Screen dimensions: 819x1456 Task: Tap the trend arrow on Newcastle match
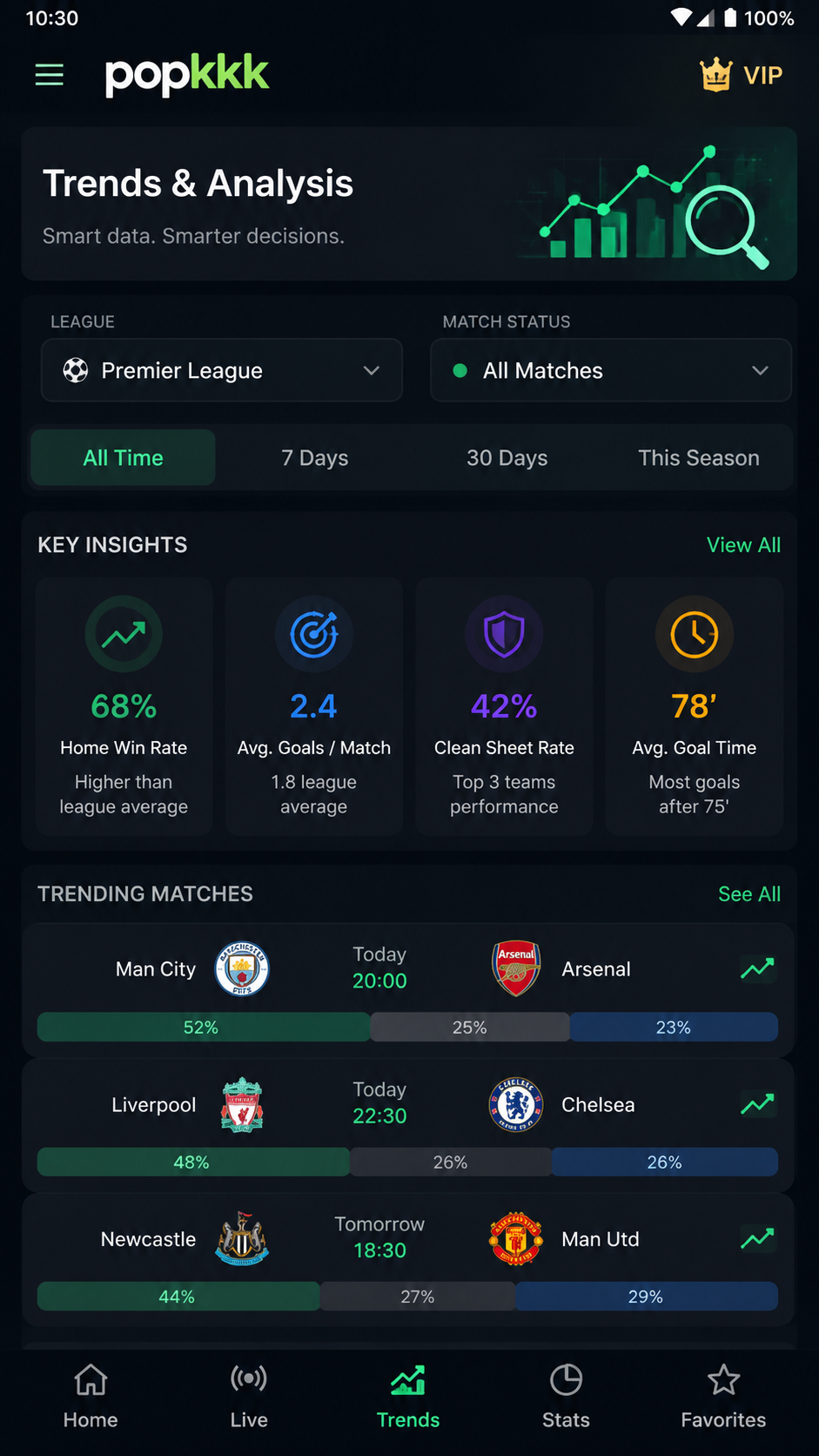(x=757, y=1238)
